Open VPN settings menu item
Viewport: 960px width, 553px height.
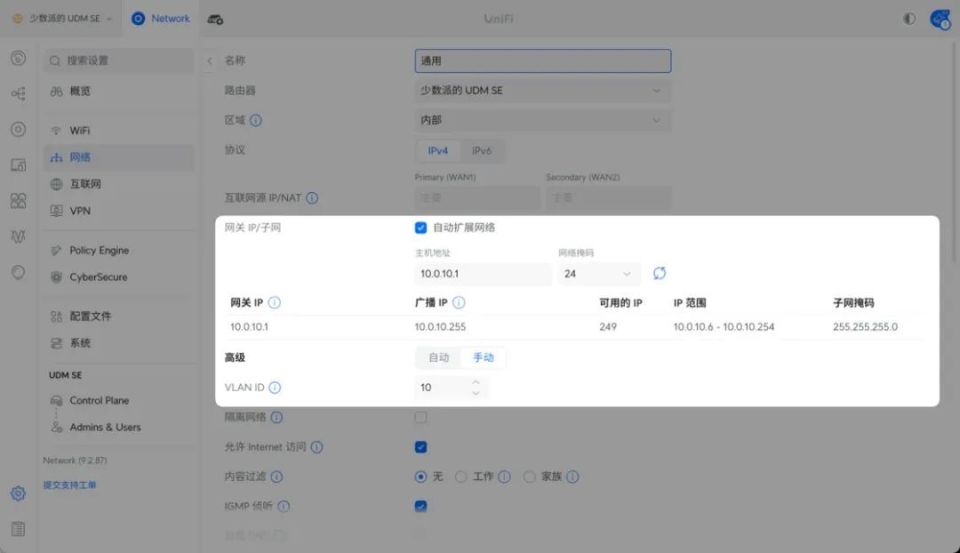click(119, 211)
